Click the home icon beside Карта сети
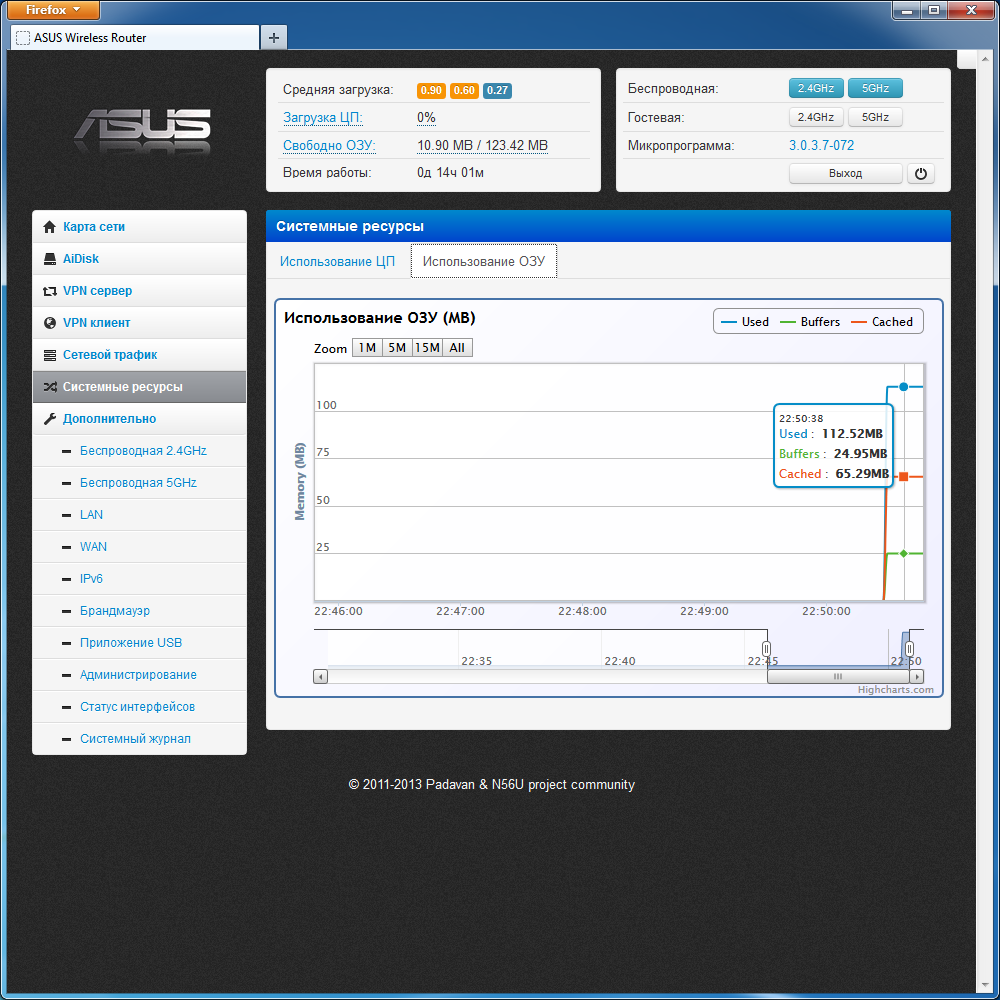This screenshot has width=1000, height=1000. [x=49, y=226]
